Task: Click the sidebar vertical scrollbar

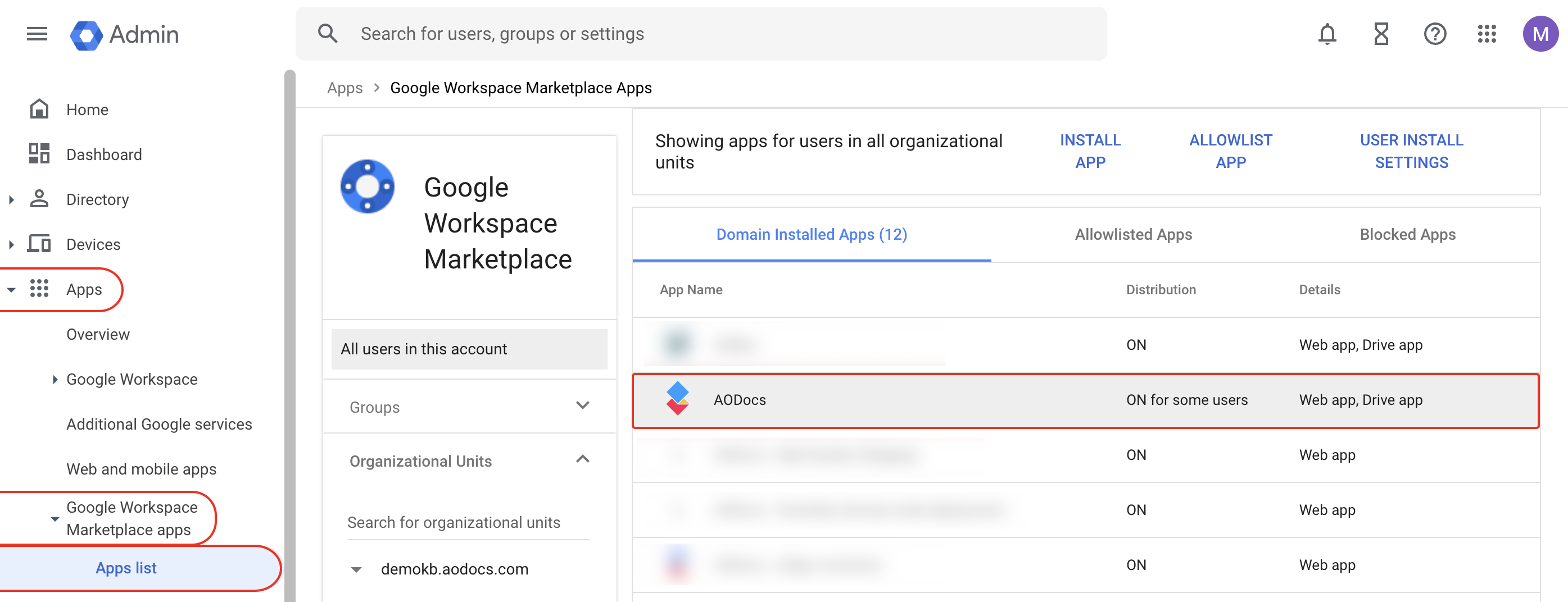Action: pyautogui.click(x=290, y=335)
